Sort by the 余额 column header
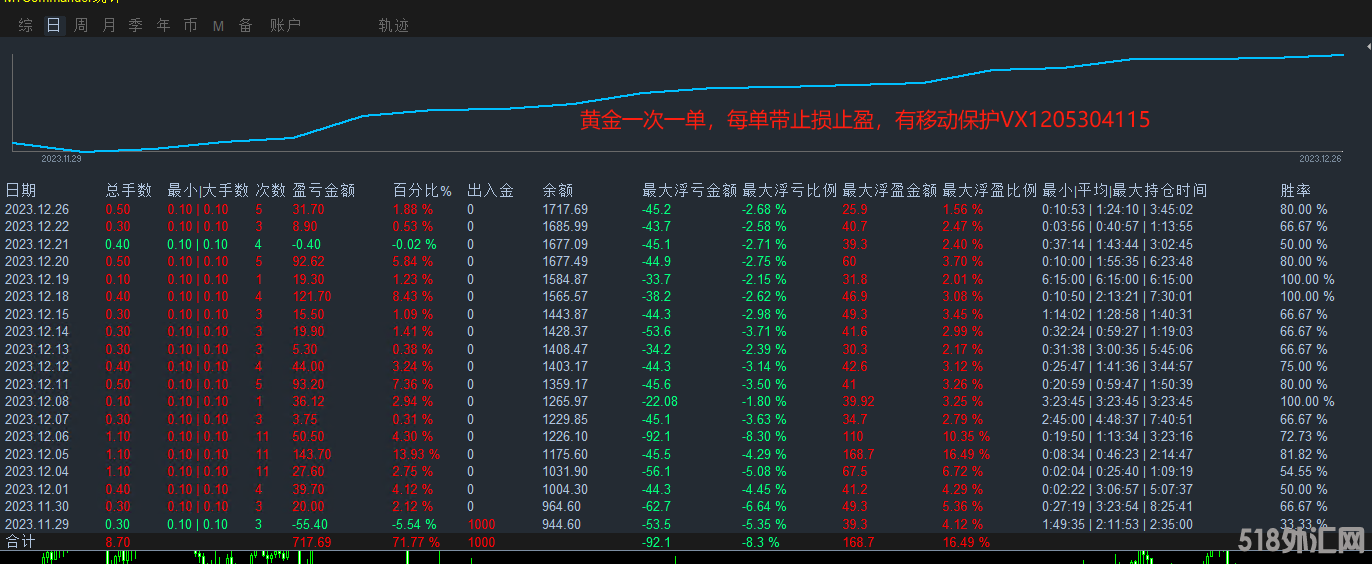 [x=558, y=190]
